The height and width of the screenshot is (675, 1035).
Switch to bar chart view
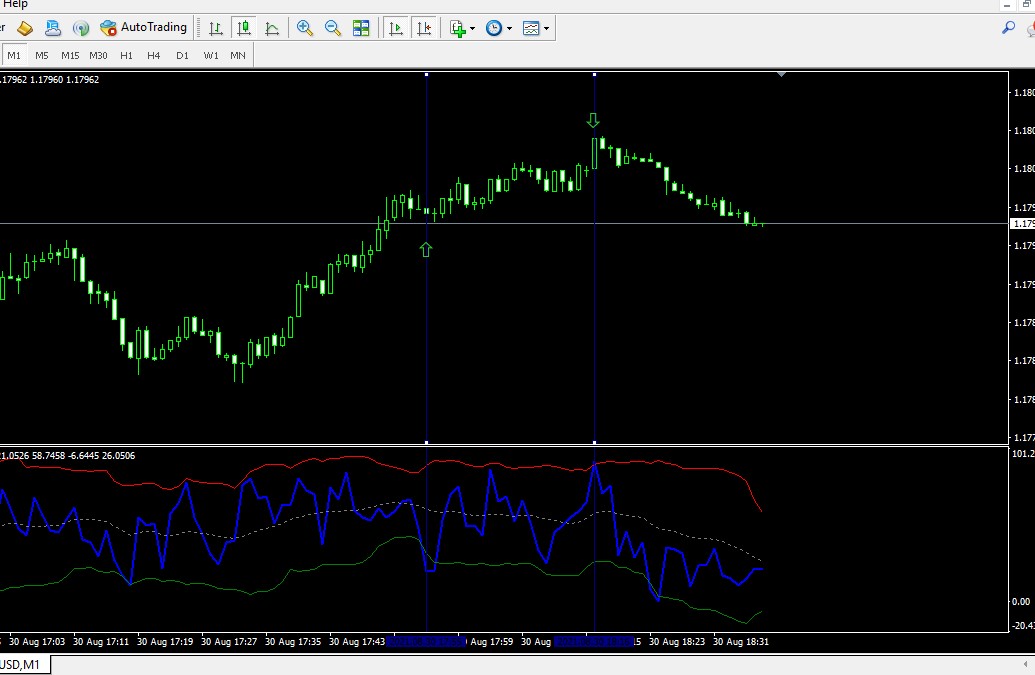click(215, 28)
